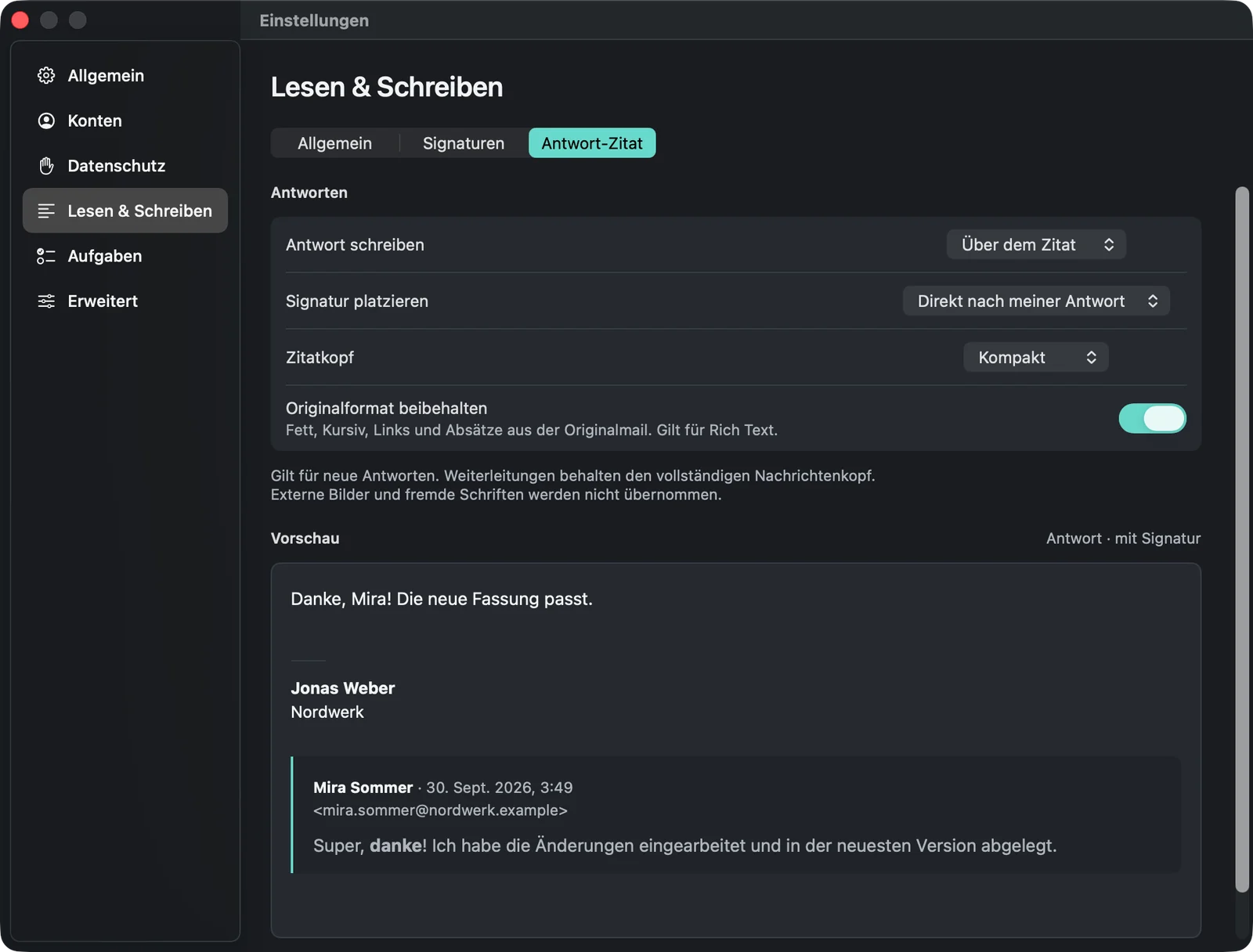The image size is (1253, 952).
Task: Select Aufgaben in the sidebar
Action: pyautogui.click(x=125, y=256)
